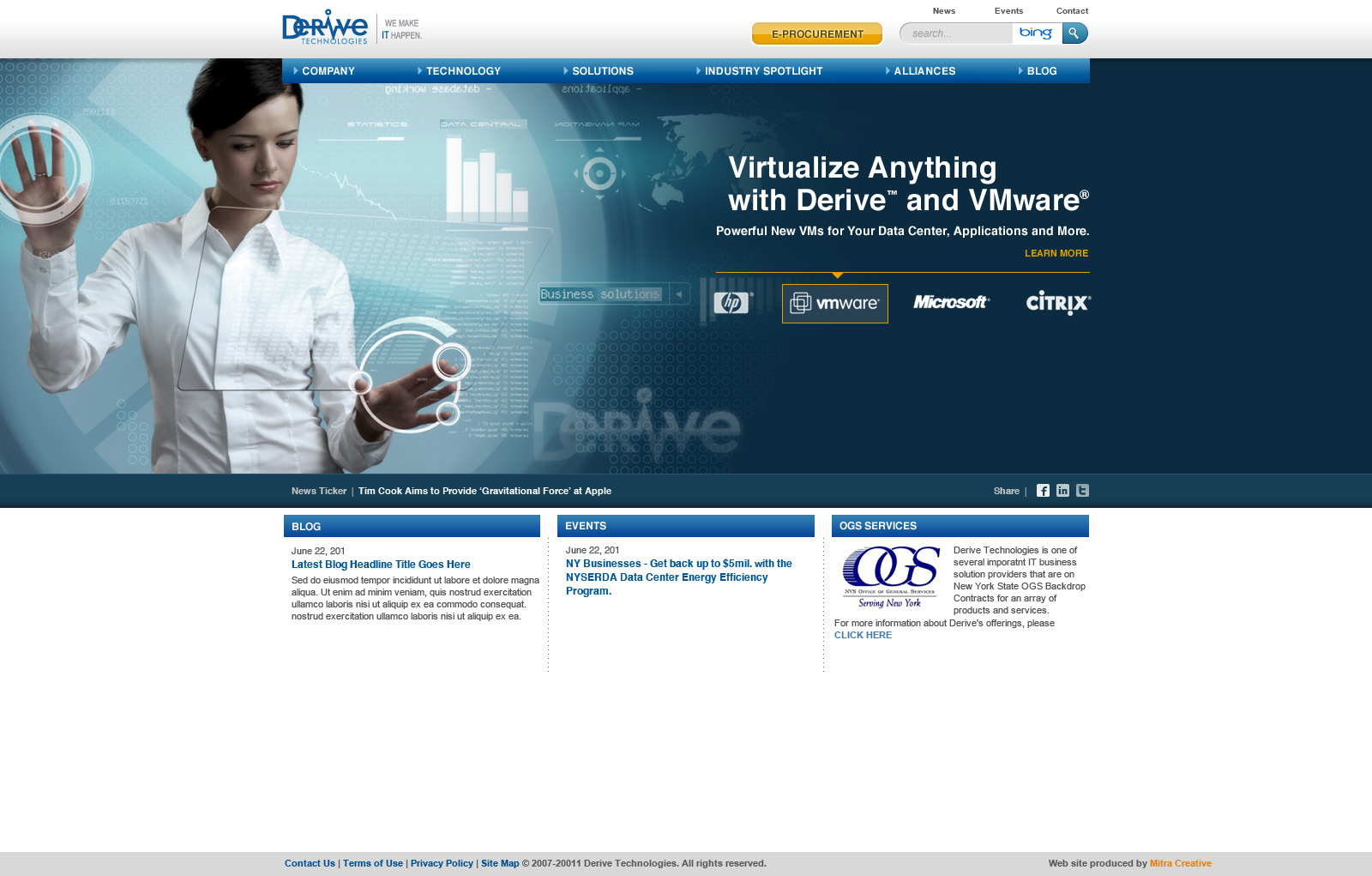The height and width of the screenshot is (876, 1372).
Task: Focus the search input field
Action: tap(955, 33)
